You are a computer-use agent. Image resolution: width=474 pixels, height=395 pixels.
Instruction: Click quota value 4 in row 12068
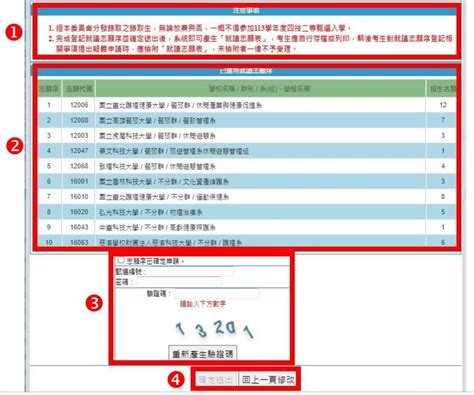coord(443,166)
